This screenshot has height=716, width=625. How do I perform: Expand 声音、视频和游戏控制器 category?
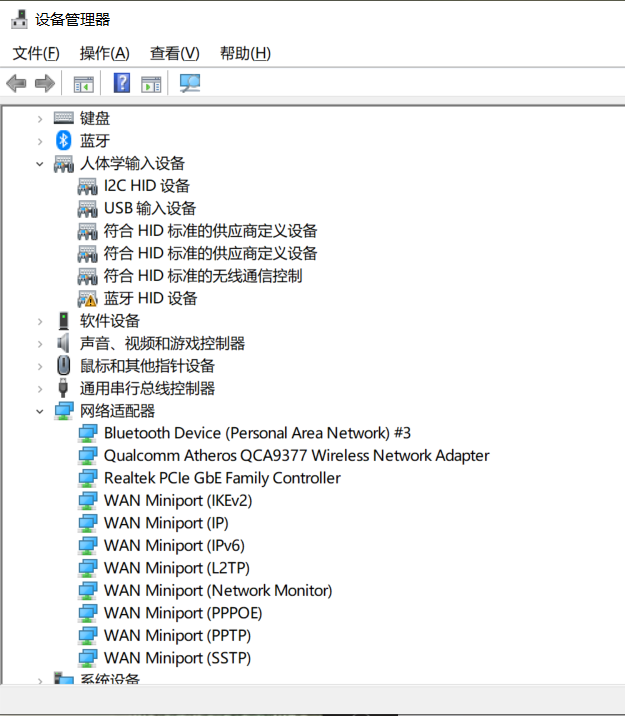point(40,344)
